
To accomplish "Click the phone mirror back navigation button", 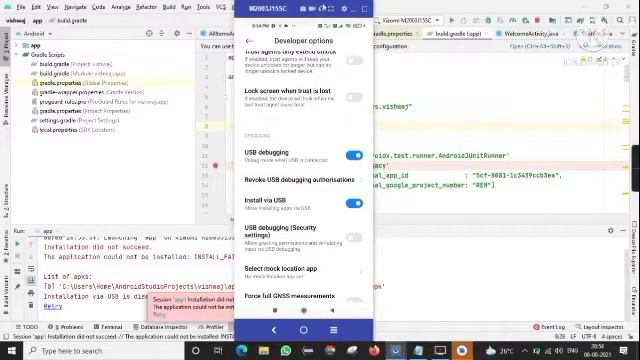I will click(x=274, y=330).
